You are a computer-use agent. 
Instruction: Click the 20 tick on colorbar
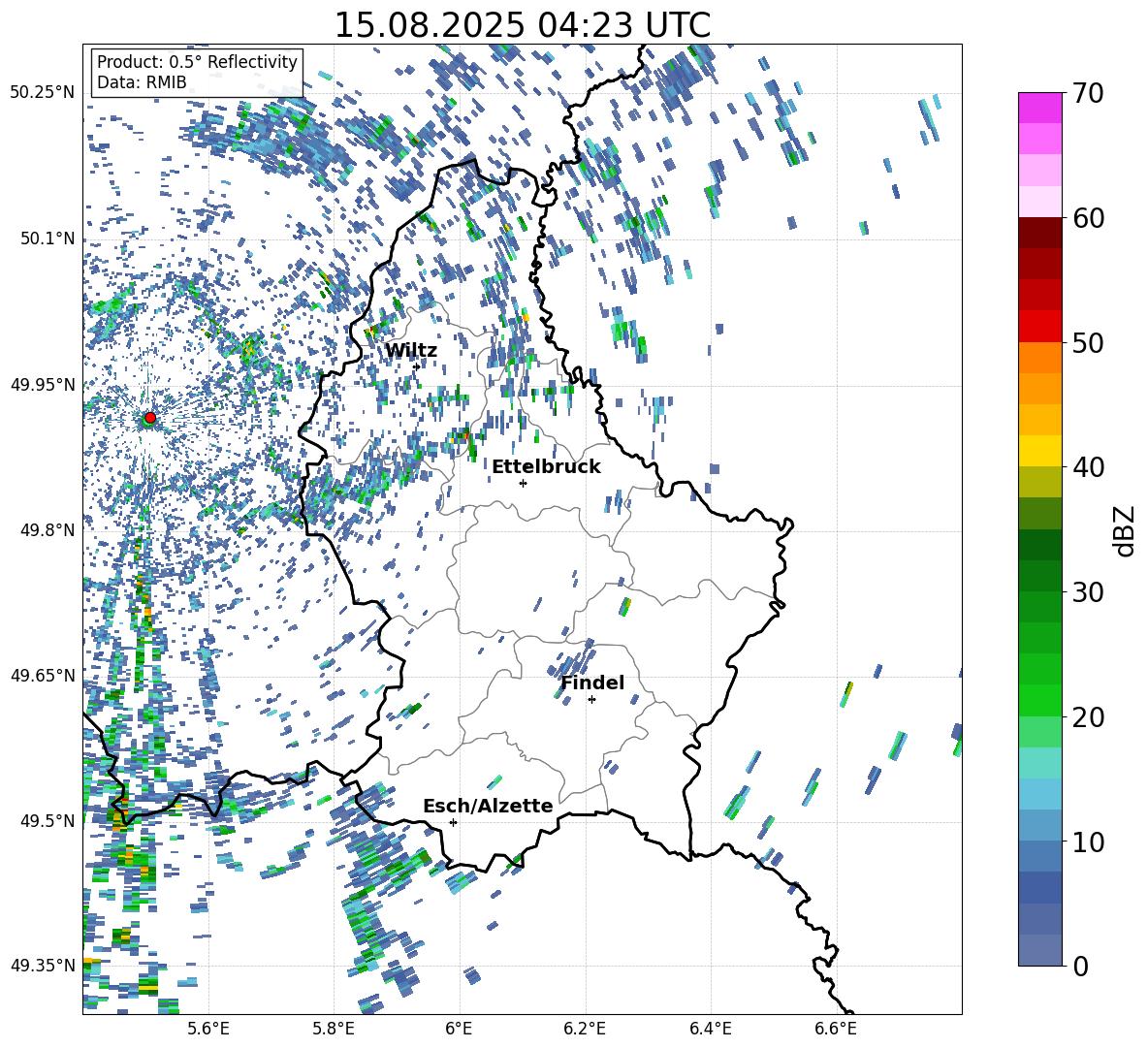(x=1088, y=716)
